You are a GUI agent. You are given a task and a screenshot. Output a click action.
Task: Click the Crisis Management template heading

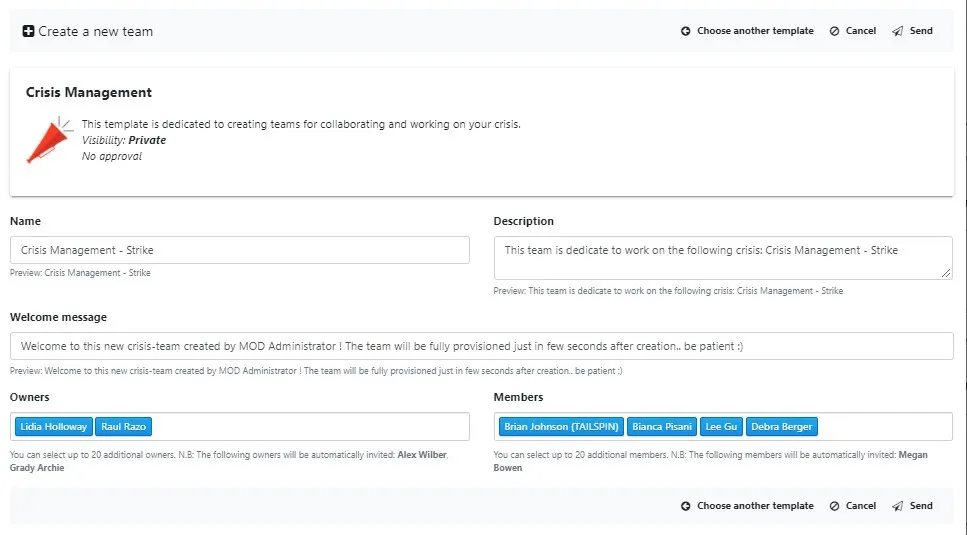click(89, 92)
